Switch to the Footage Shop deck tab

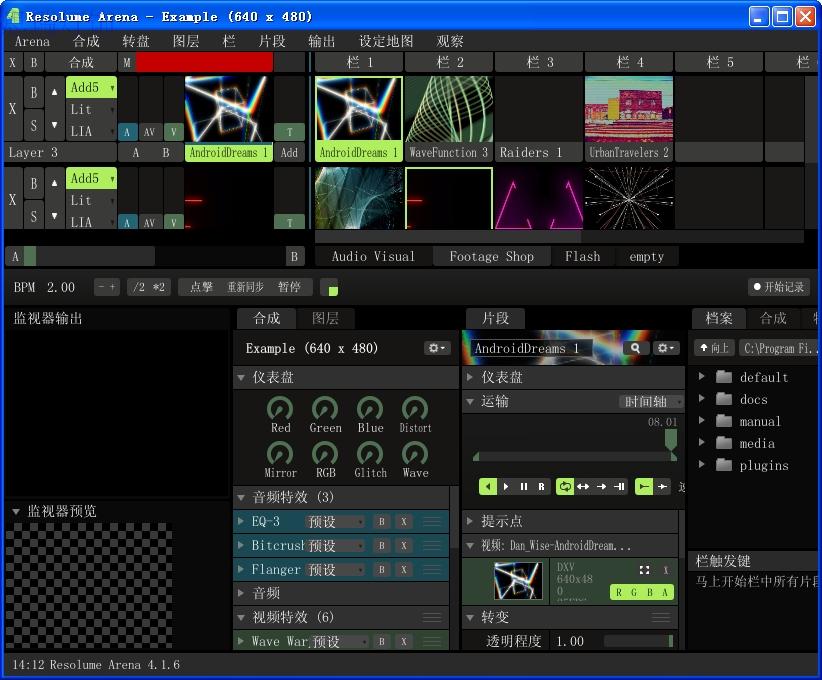(491, 256)
